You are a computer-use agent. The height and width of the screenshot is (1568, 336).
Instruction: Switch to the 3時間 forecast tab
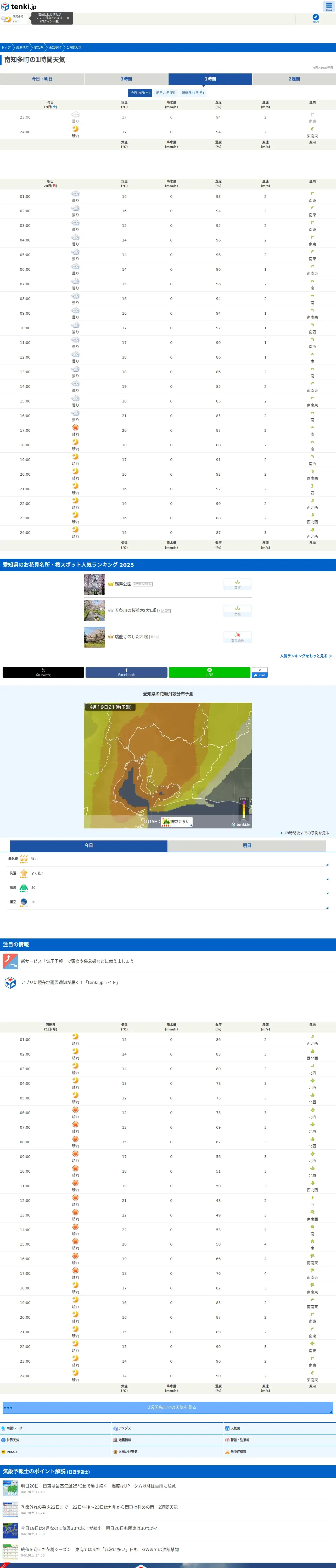click(x=126, y=79)
